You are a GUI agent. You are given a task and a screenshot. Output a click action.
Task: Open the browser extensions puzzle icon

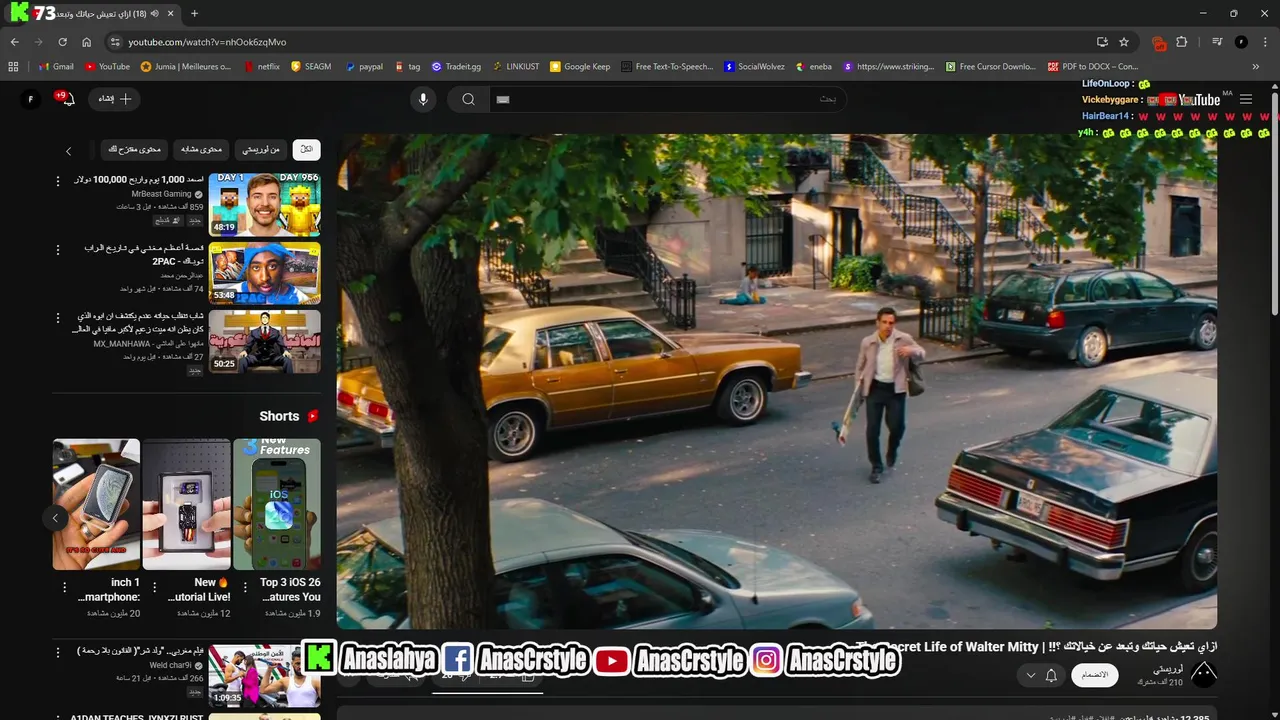tap(1181, 42)
